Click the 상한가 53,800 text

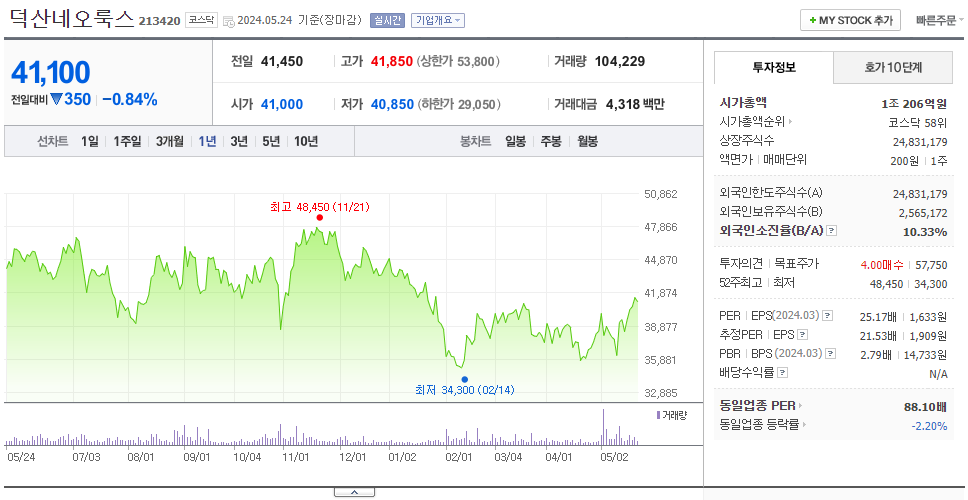(457, 62)
